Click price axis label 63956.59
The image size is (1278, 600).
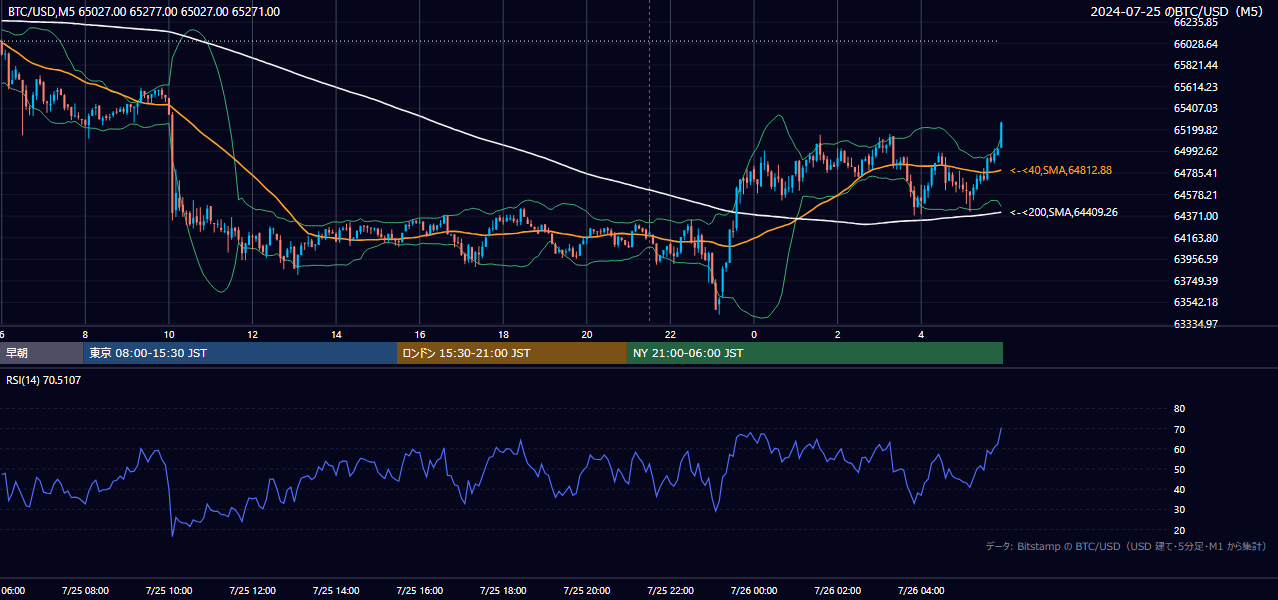point(1196,259)
